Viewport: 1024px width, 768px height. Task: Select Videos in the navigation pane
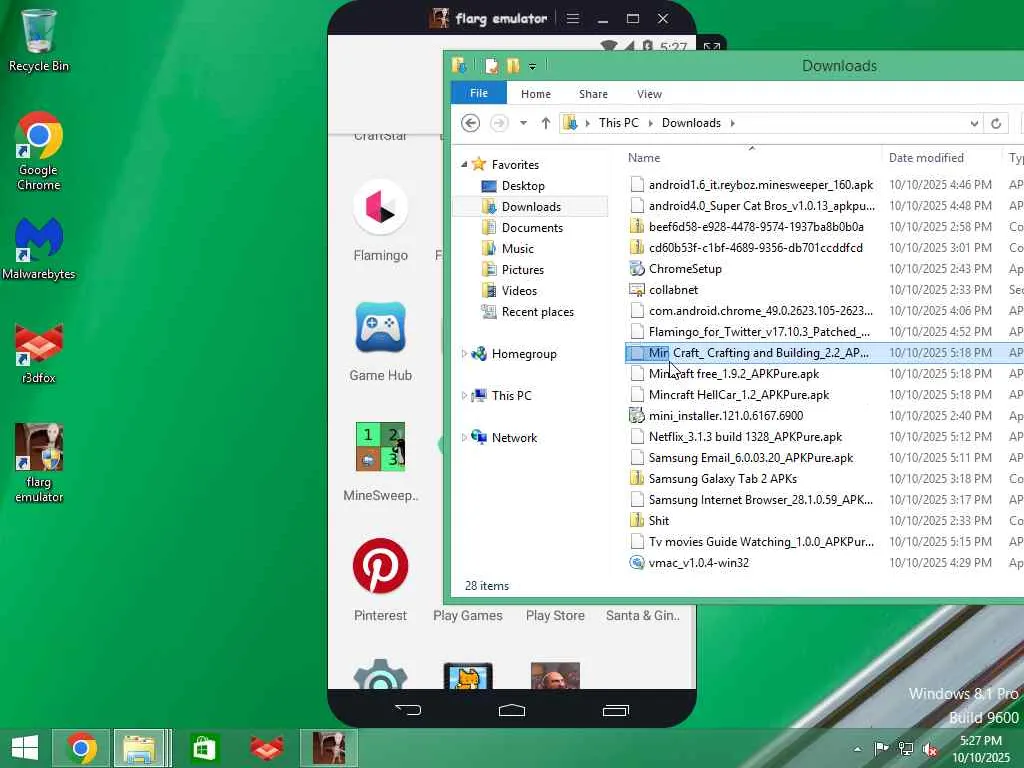pos(519,291)
